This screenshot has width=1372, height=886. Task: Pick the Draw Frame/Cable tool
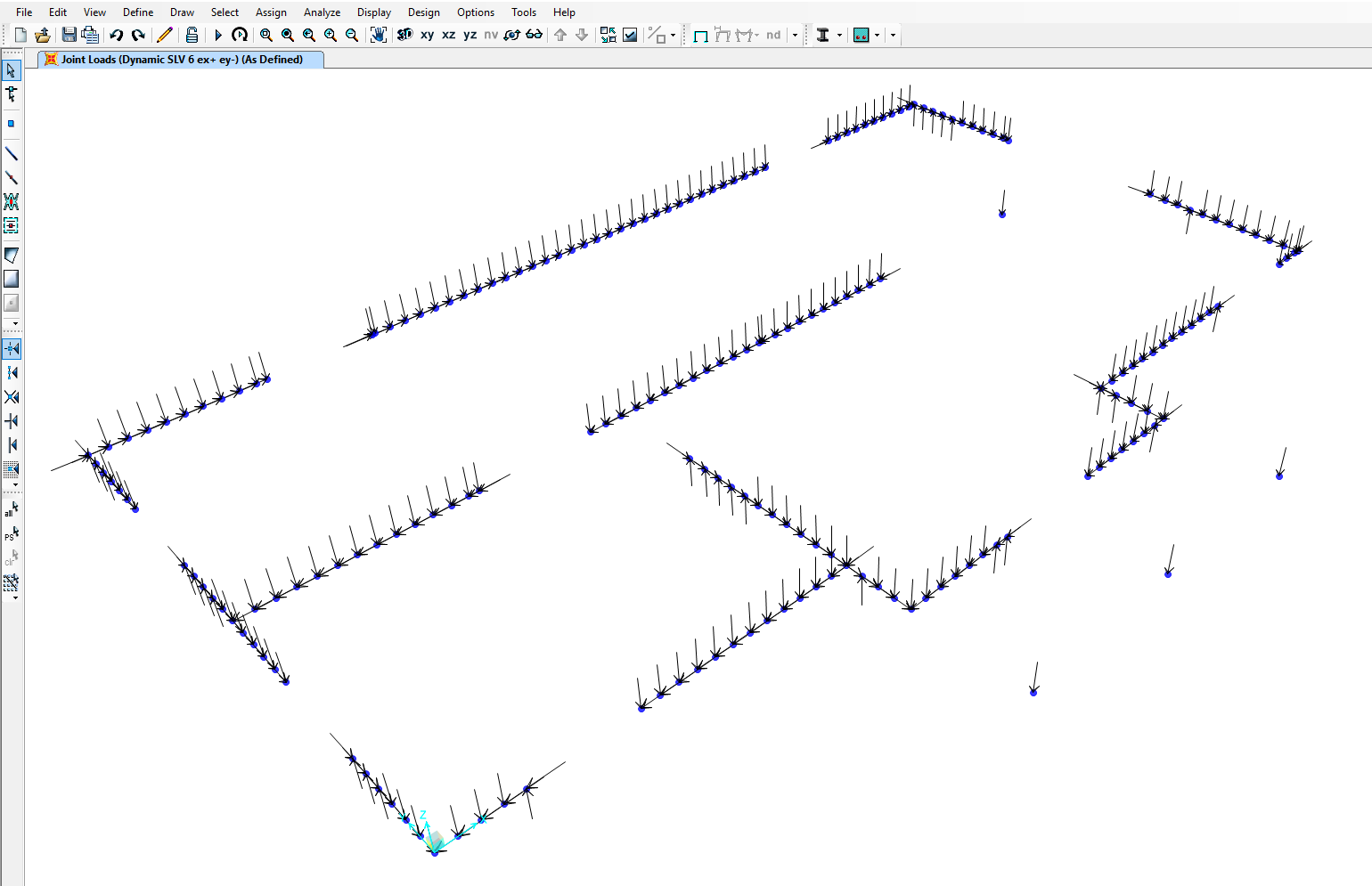[x=12, y=154]
